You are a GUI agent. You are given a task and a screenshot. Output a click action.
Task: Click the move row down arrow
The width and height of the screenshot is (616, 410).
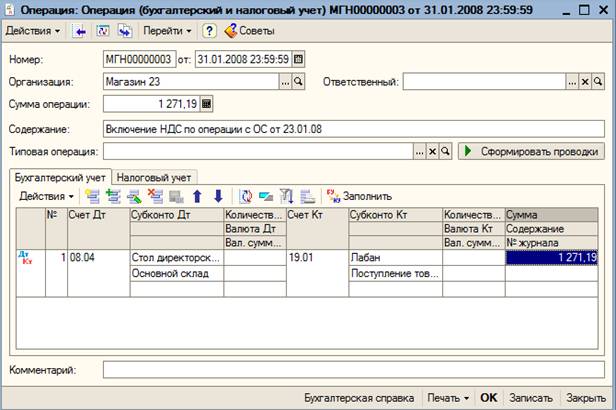click(x=218, y=196)
